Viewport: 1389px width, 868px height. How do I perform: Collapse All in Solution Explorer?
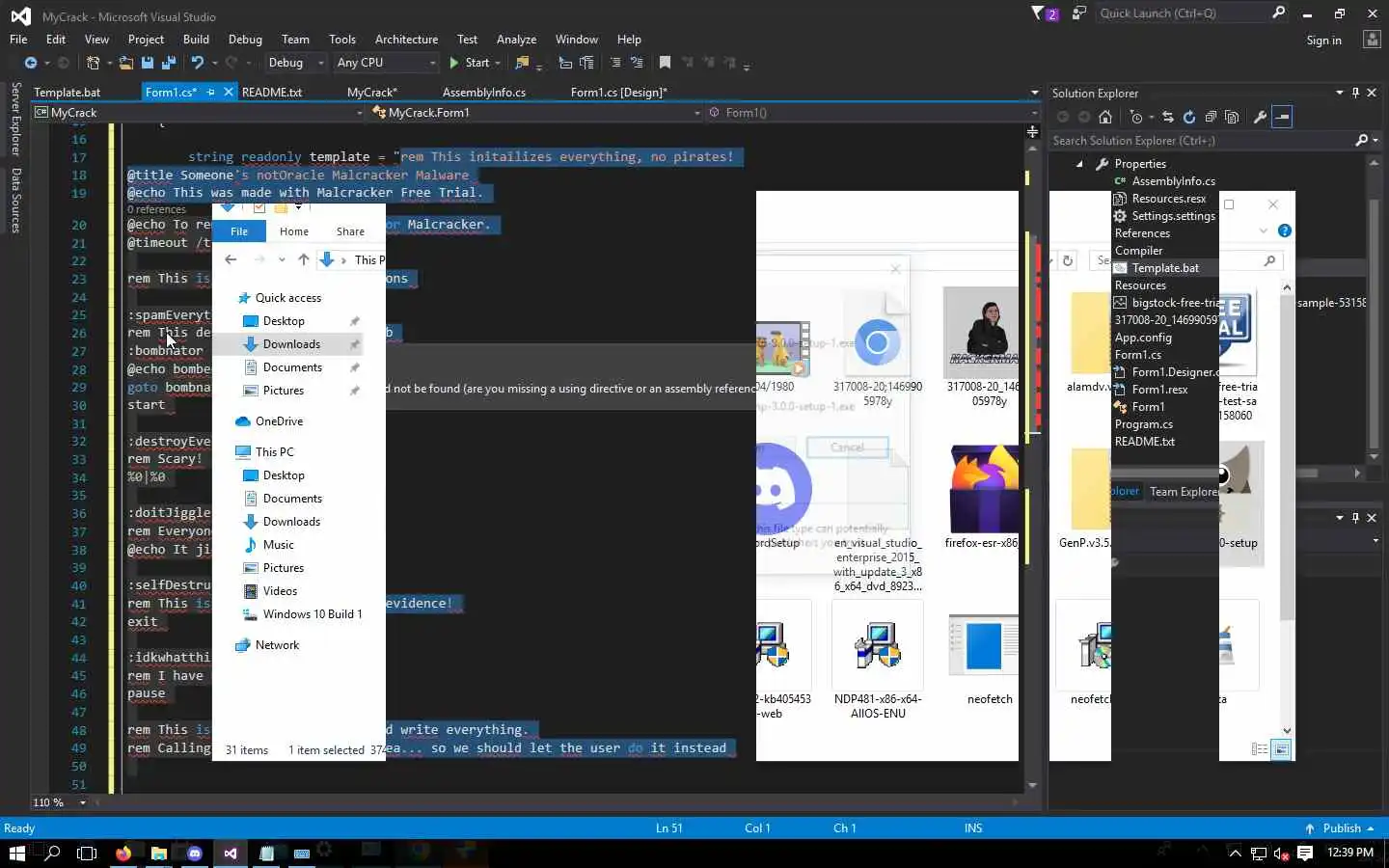pyautogui.click(x=1211, y=117)
